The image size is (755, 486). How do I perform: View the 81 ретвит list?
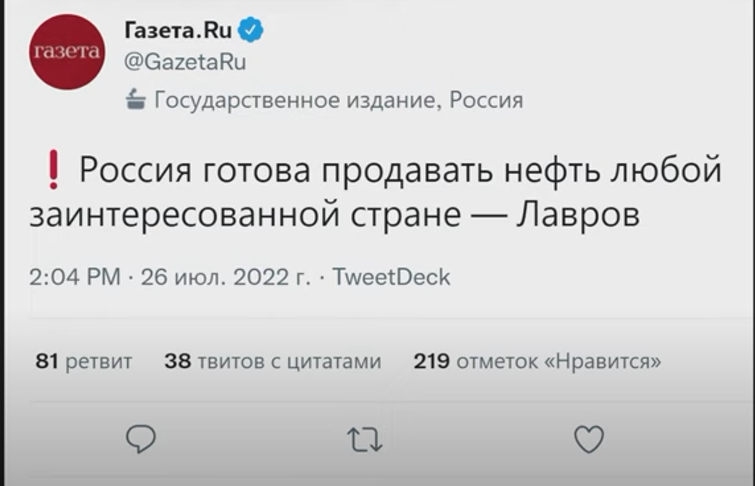pyautogui.click(x=84, y=361)
